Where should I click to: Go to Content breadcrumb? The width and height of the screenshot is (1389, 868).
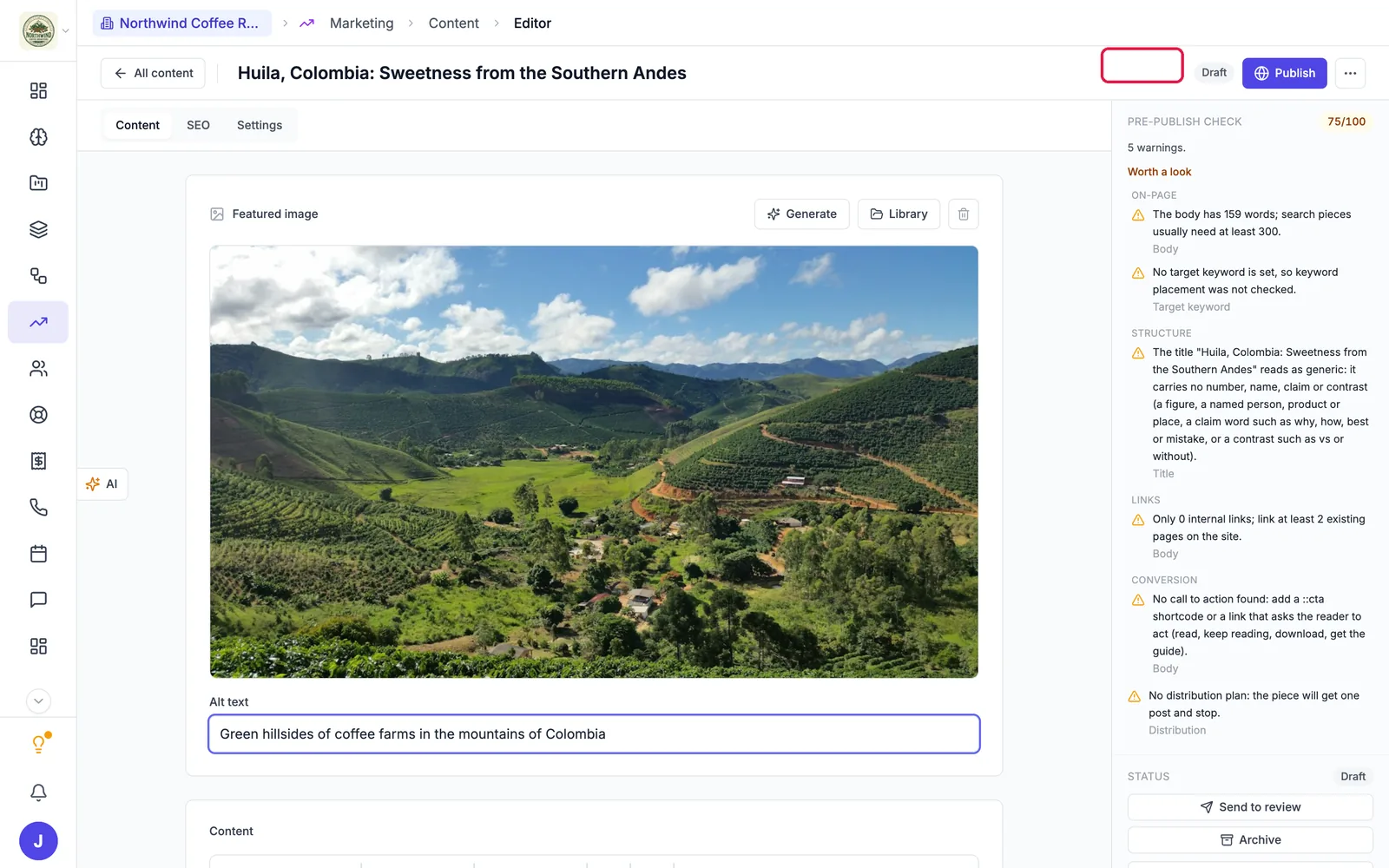pos(453,23)
